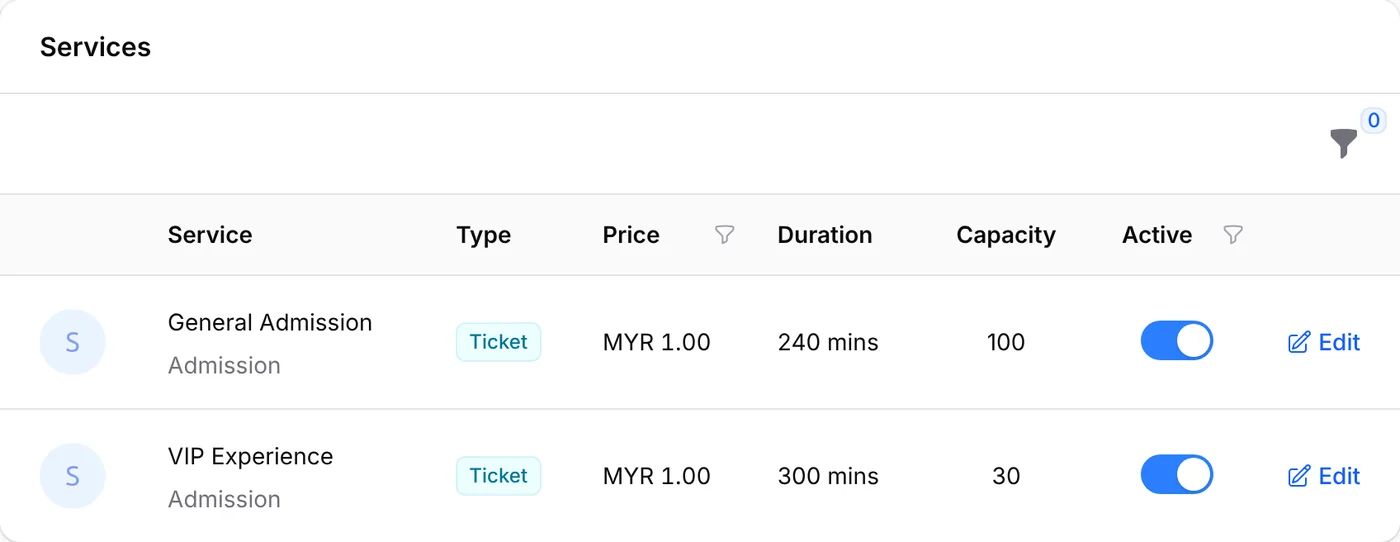Click the Service column header
The width and height of the screenshot is (1400, 542).
point(210,235)
